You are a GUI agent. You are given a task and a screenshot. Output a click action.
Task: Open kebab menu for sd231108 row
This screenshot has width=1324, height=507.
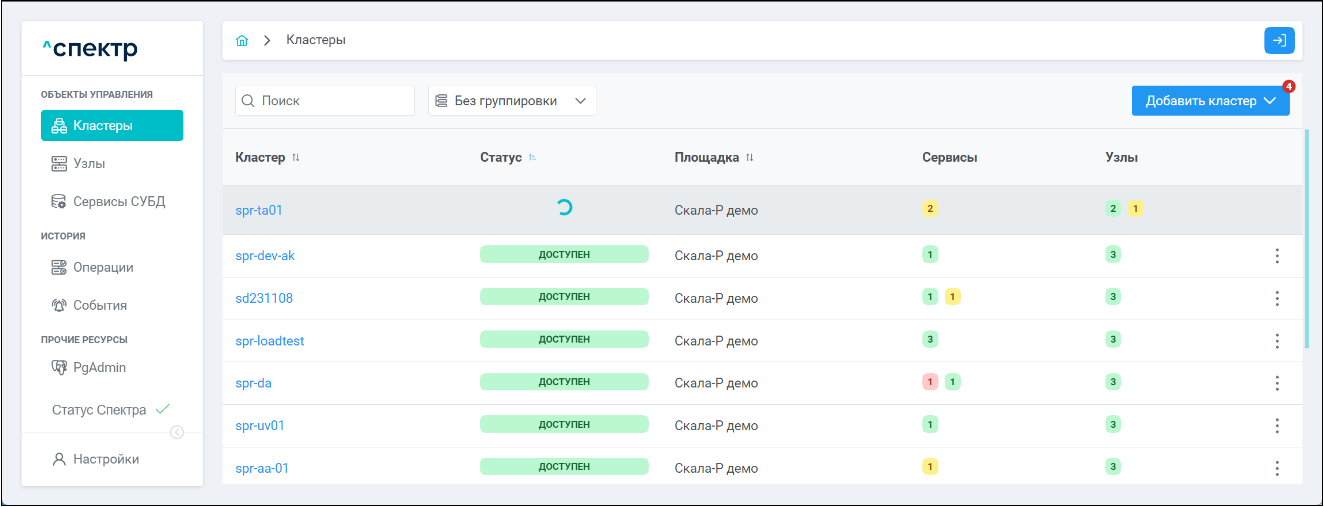pos(1276,298)
